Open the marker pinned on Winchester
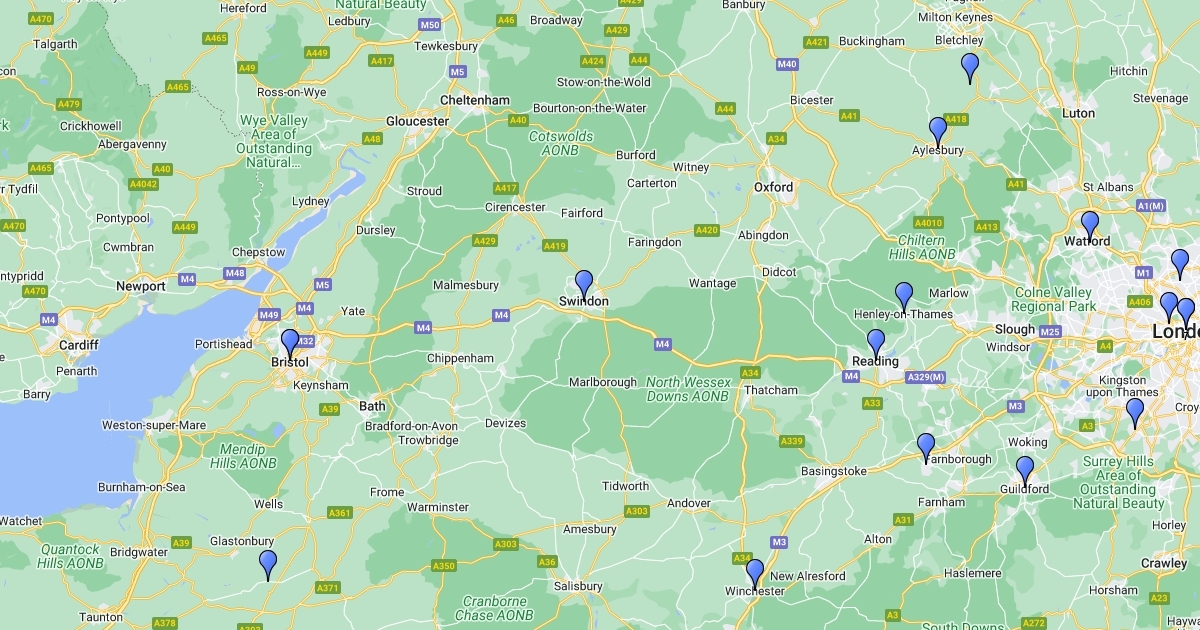 tap(755, 574)
